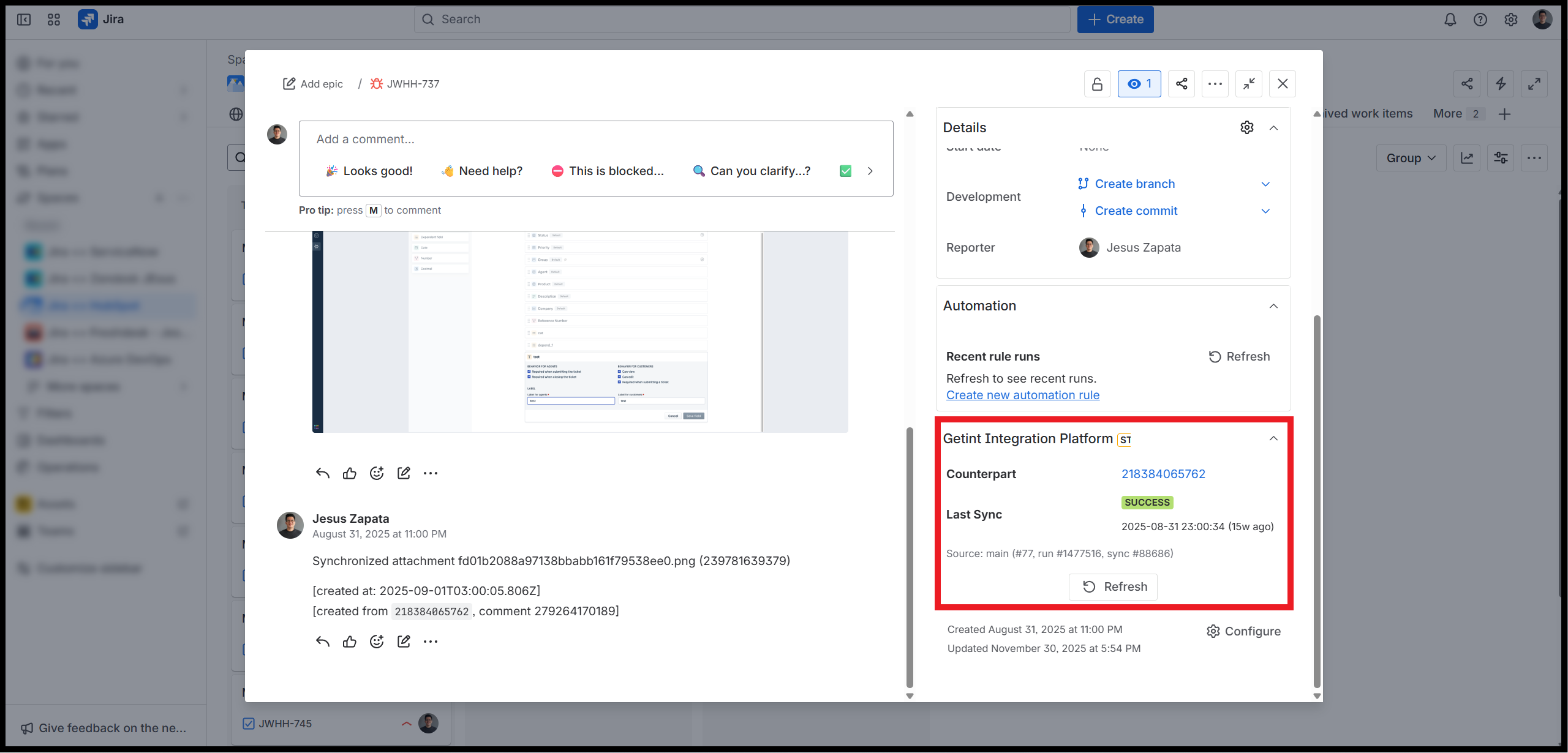Open the Group dropdown menu
Screen dimensions: 1568x753
pyautogui.click(x=1411, y=158)
